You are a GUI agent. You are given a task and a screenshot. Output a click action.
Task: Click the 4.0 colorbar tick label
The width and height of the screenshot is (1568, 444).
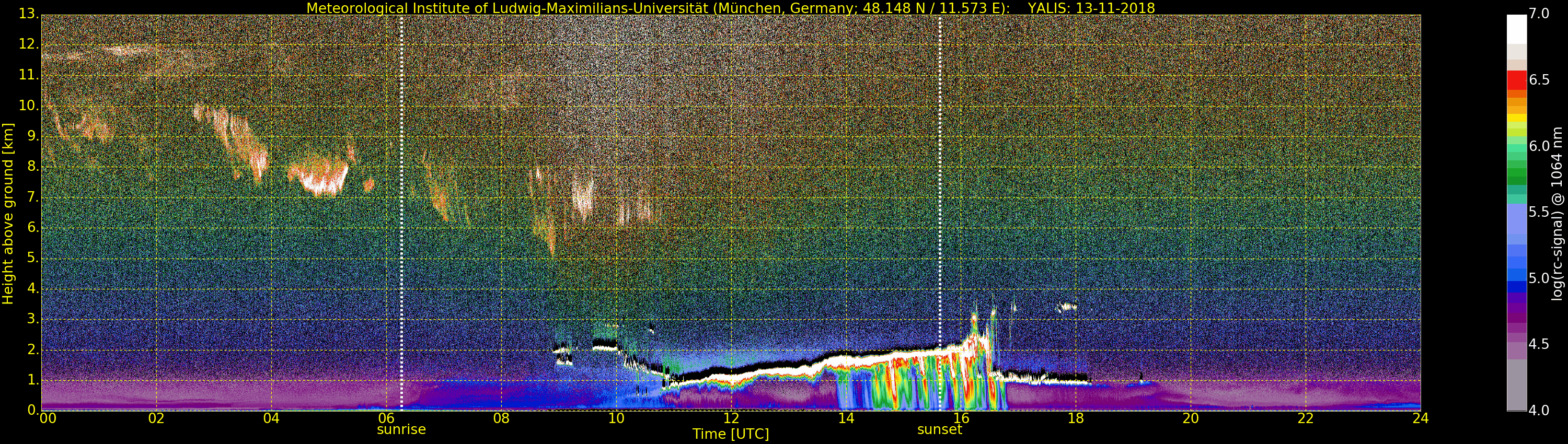tap(1539, 411)
